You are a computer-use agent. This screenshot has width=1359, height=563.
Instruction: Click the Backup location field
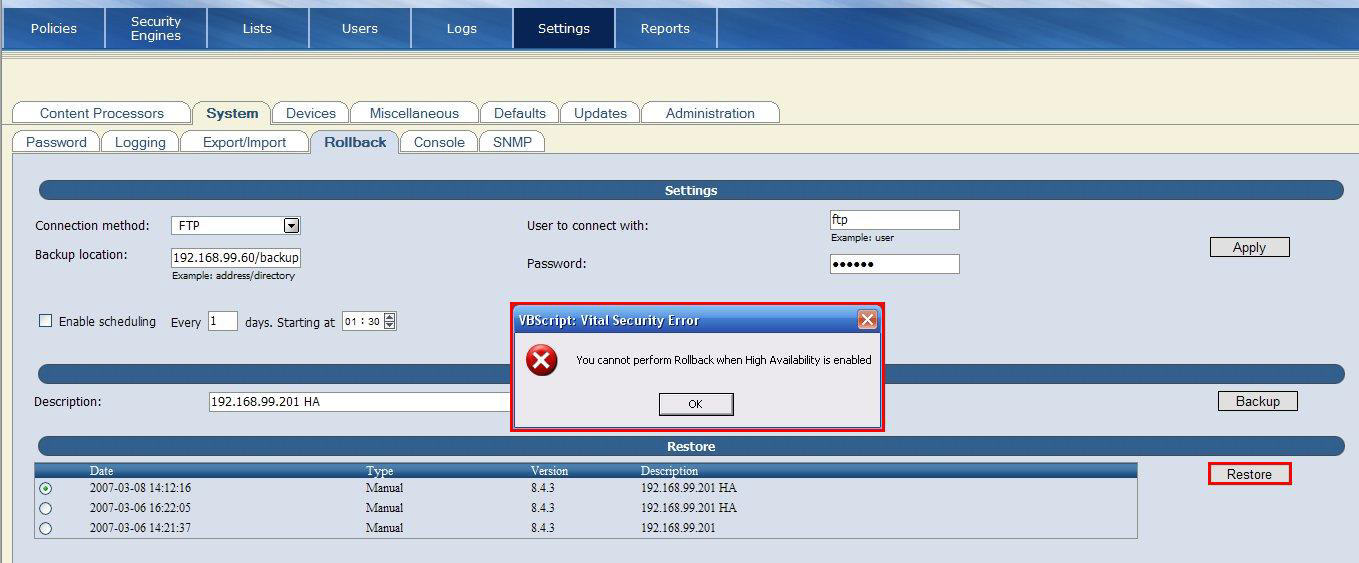(236, 257)
